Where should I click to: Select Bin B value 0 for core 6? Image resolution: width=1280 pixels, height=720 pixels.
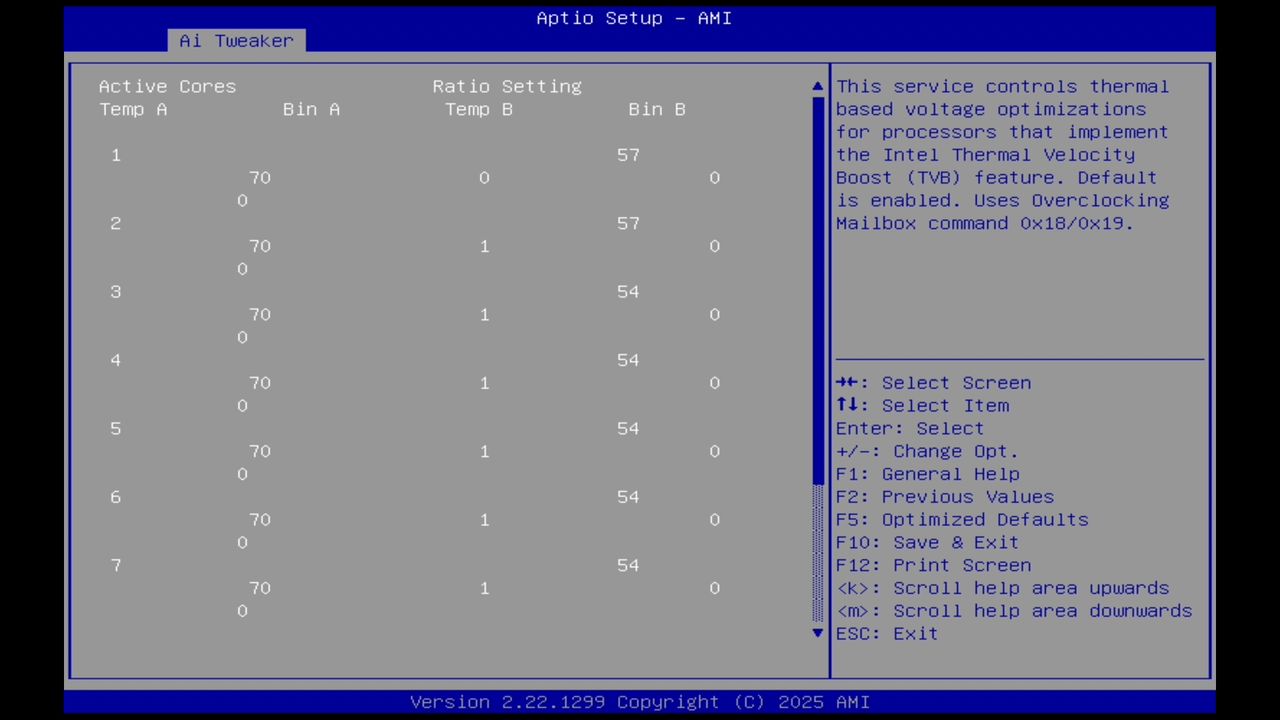[x=714, y=519]
